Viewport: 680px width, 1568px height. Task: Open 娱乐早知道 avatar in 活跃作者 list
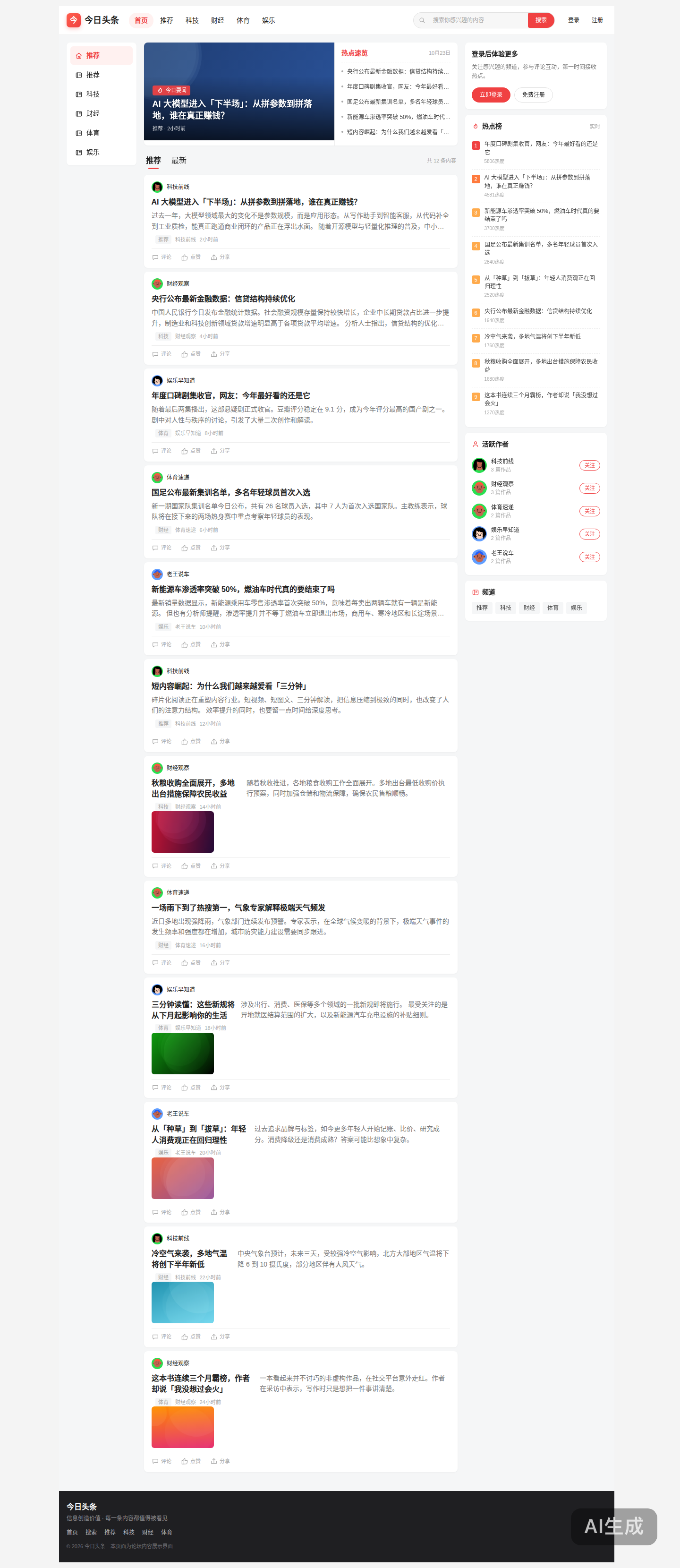pos(479,534)
